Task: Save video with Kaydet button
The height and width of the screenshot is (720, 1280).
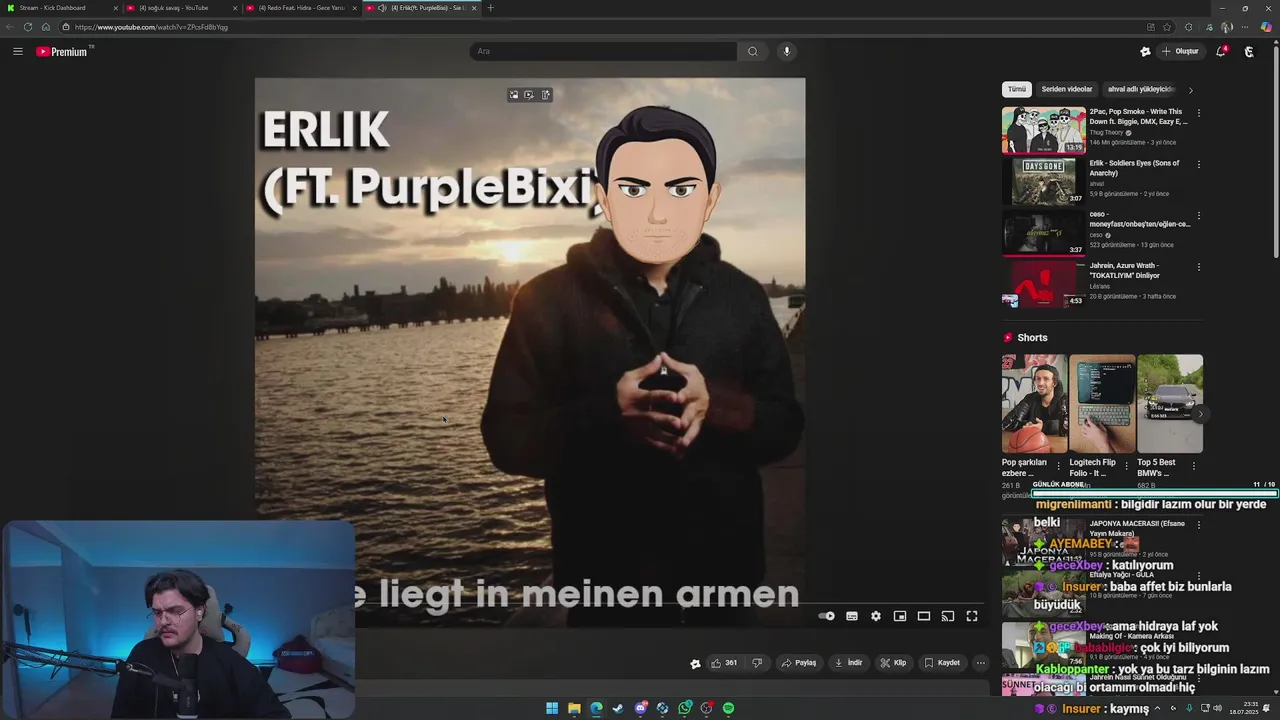Action: click(x=942, y=662)
